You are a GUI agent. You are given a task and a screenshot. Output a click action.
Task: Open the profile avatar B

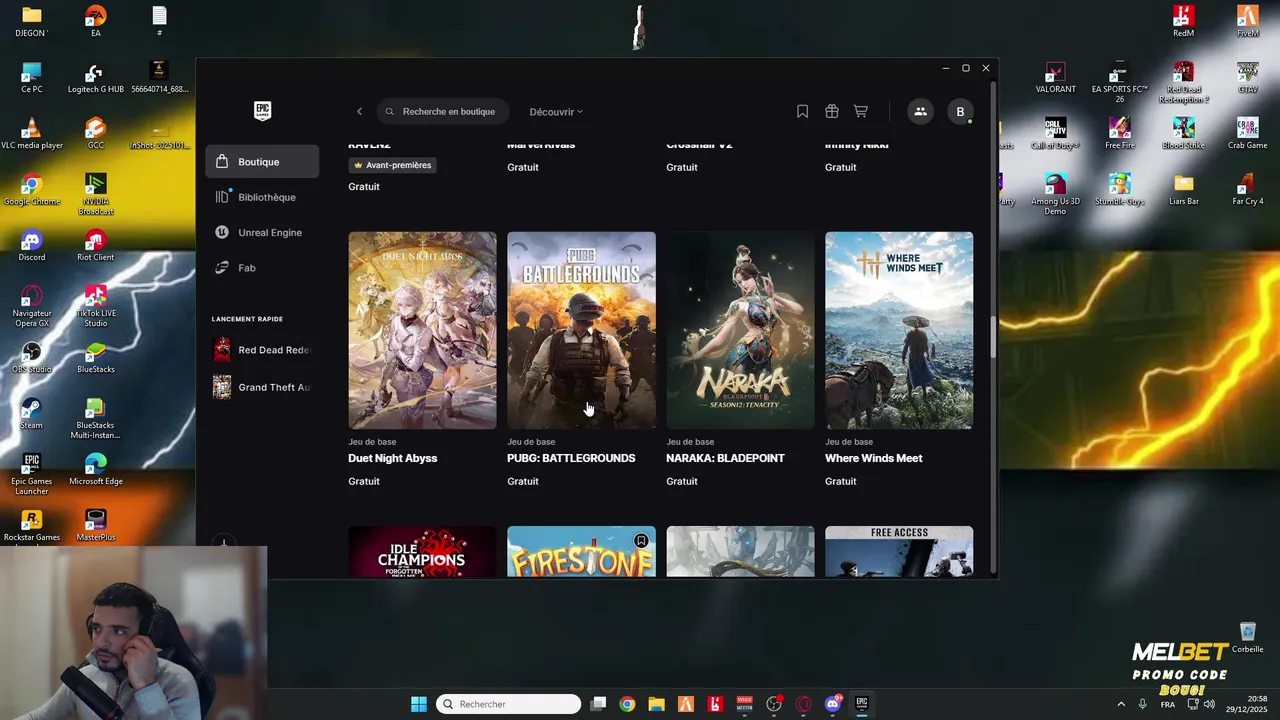click(x=960, y=111)
